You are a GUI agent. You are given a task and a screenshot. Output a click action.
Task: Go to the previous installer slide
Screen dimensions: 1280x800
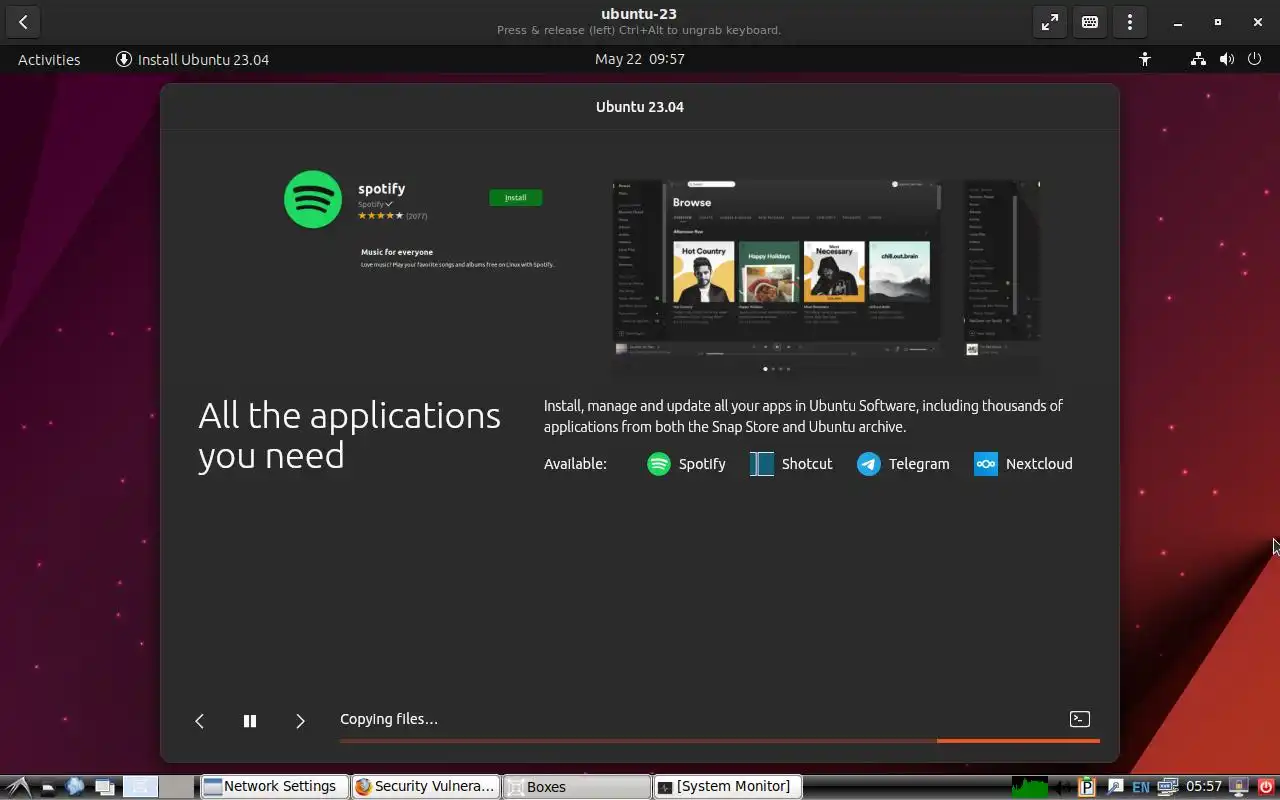tap(200, 721)
